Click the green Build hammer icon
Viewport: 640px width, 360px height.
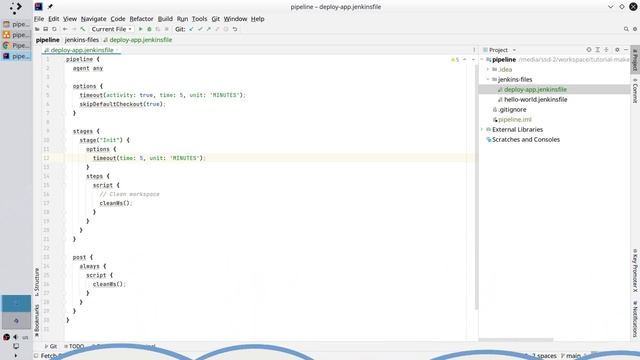83,29
